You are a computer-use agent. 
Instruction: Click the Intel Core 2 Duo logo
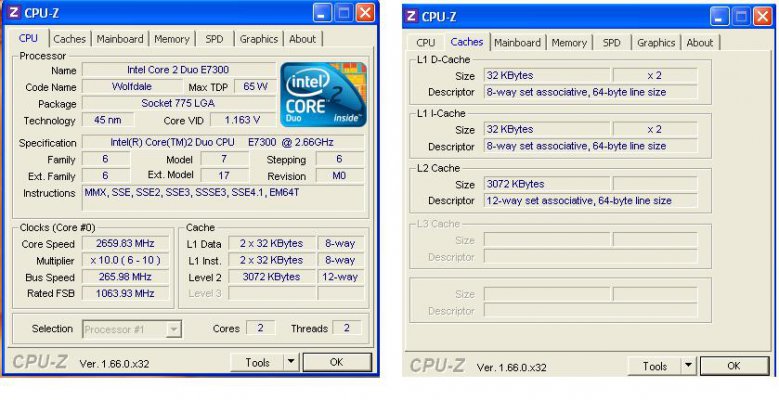click(x=323, y=94)
